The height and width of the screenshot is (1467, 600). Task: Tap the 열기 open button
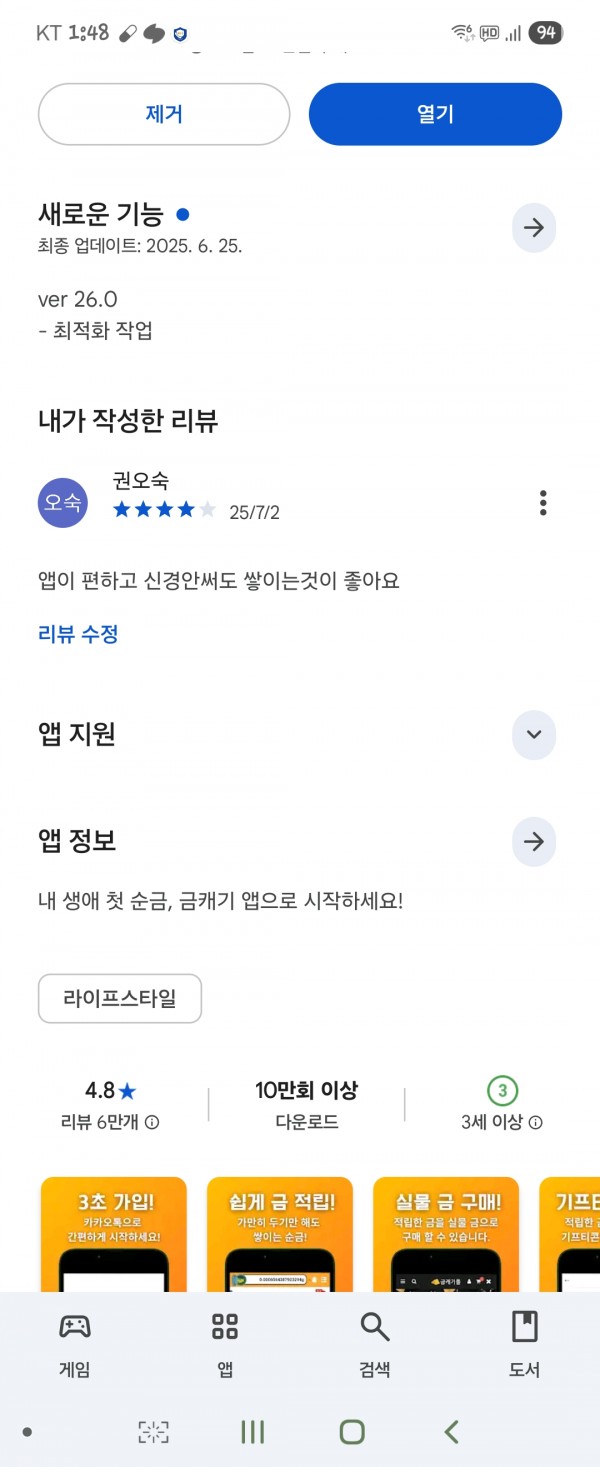(435, 114)
